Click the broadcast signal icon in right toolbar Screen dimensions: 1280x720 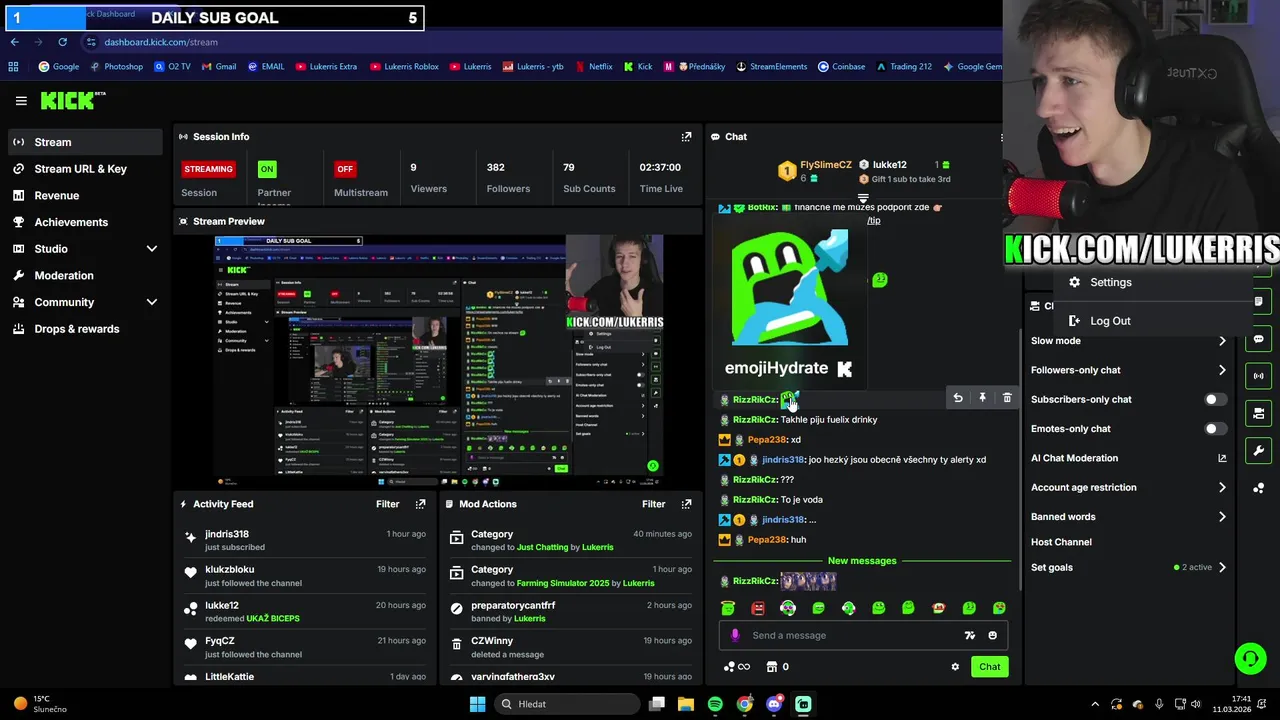pyautogui.click(x=1258, y=376)
